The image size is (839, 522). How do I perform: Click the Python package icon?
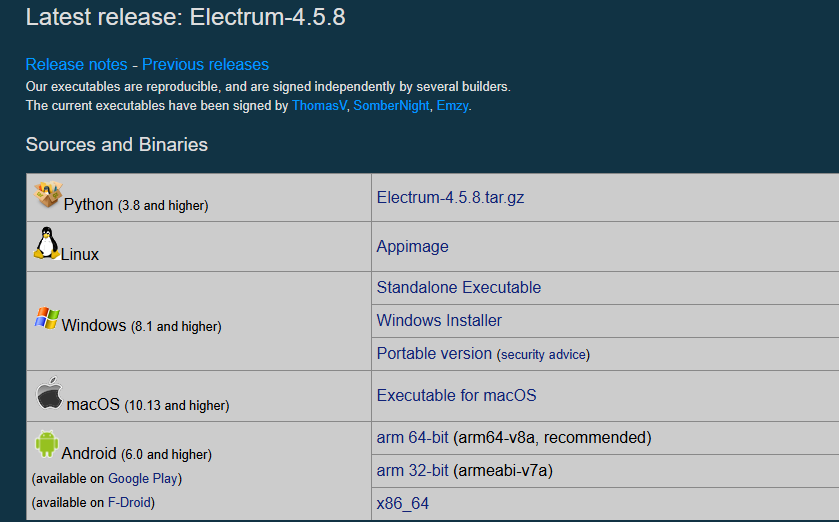(x=48, y=195)
